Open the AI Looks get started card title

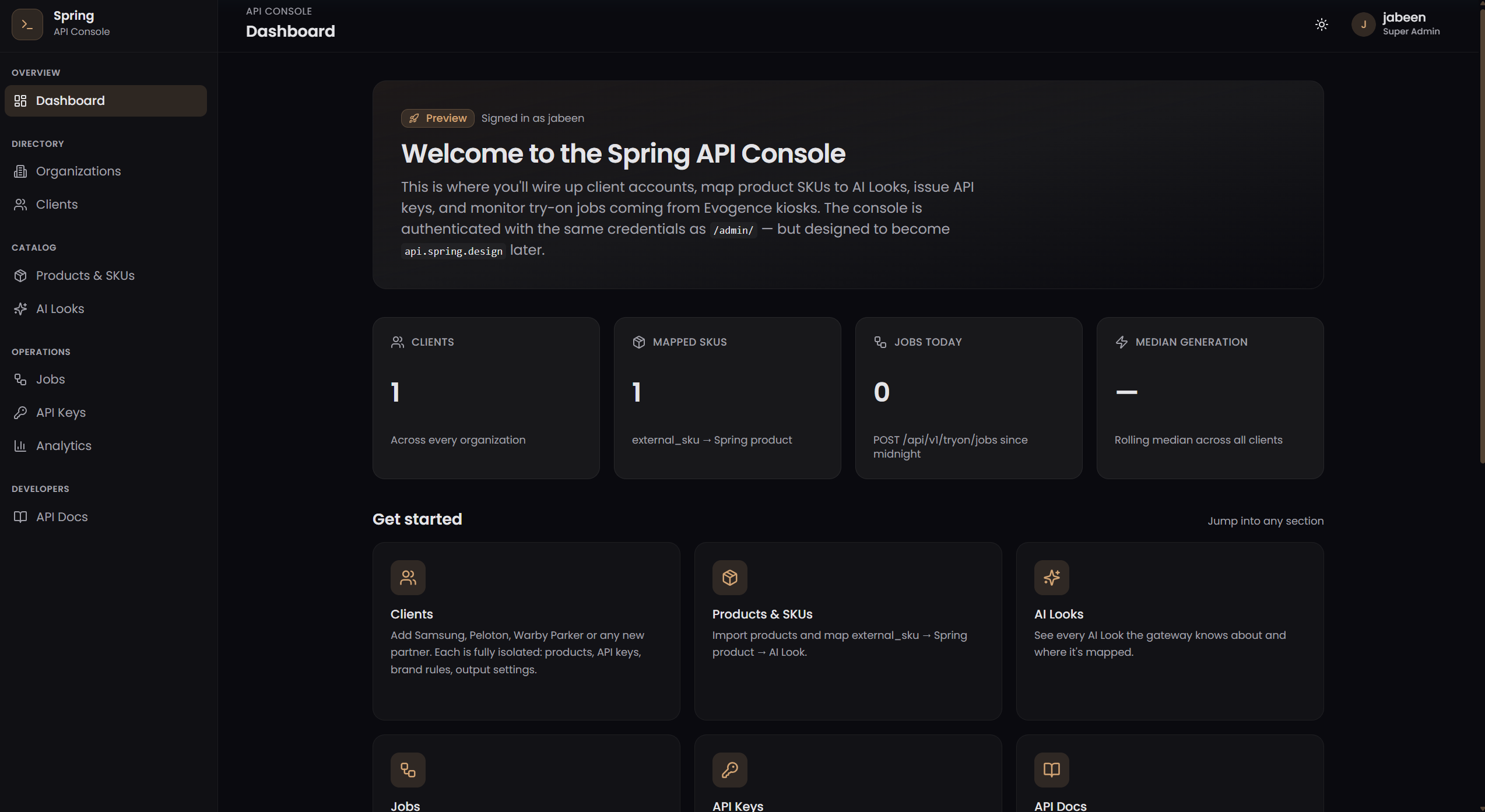point(1059,614)
